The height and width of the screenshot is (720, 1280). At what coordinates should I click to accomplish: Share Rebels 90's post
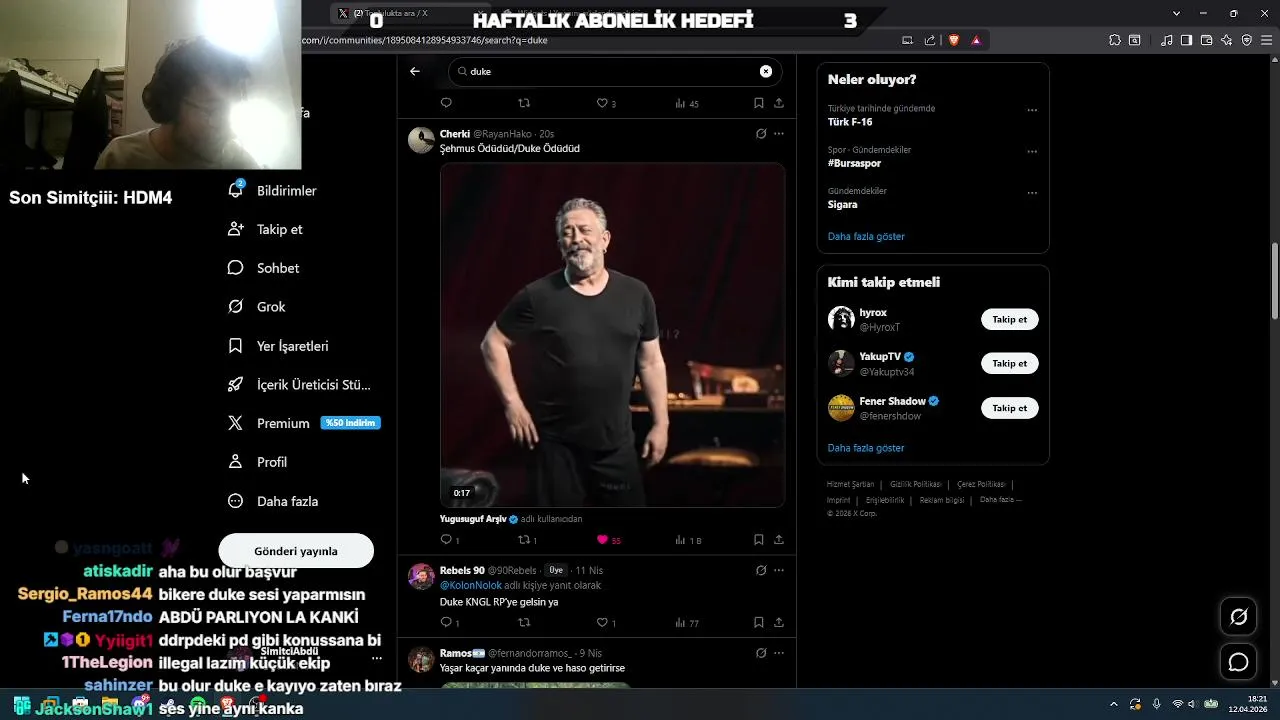coord(779,623)
